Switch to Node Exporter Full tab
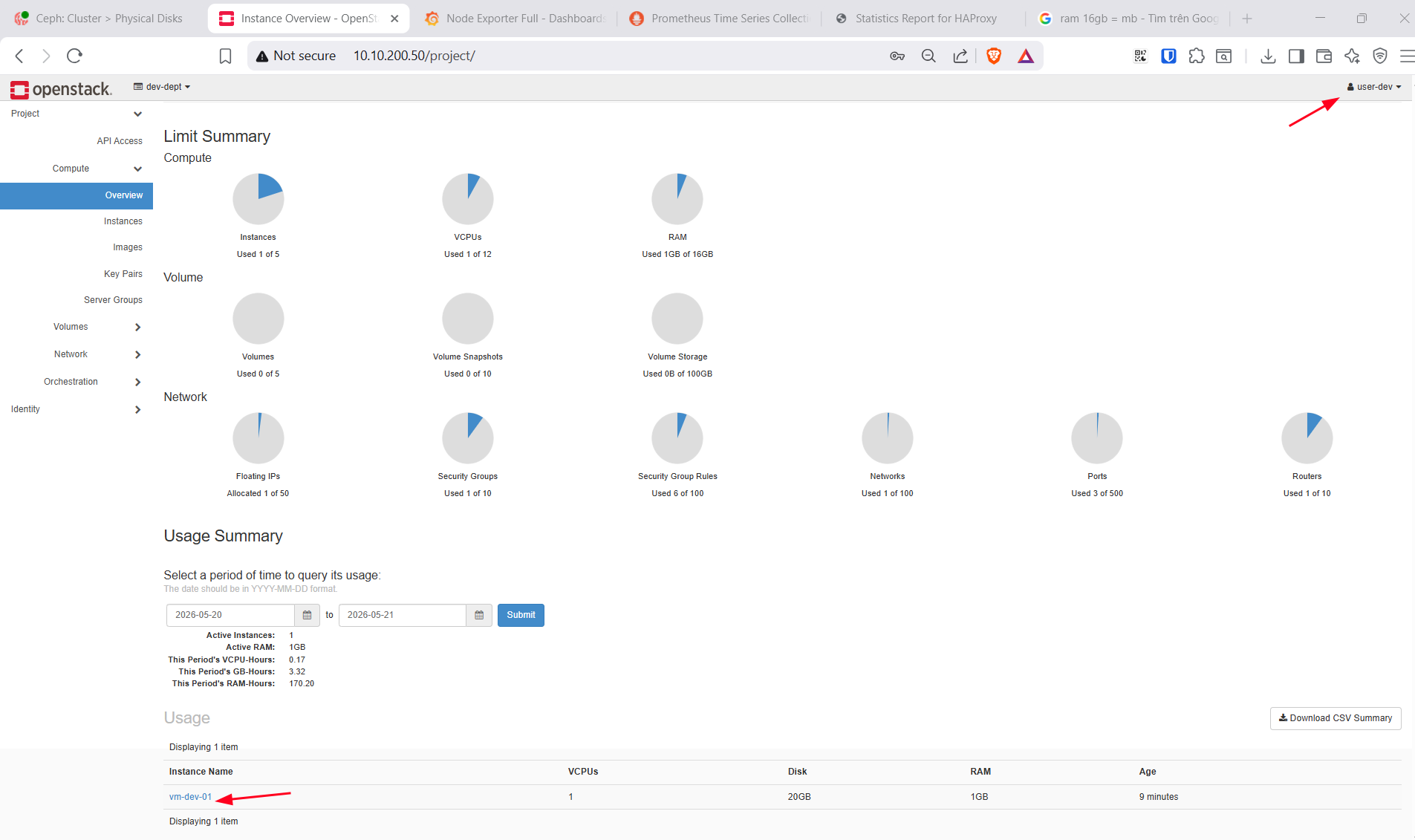This screenshot has width=1415, height=840. point(515,19)
